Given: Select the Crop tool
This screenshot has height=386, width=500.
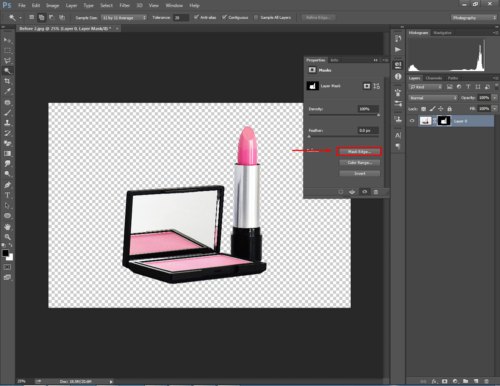Looking at the screenshot, I should [7, 81].
